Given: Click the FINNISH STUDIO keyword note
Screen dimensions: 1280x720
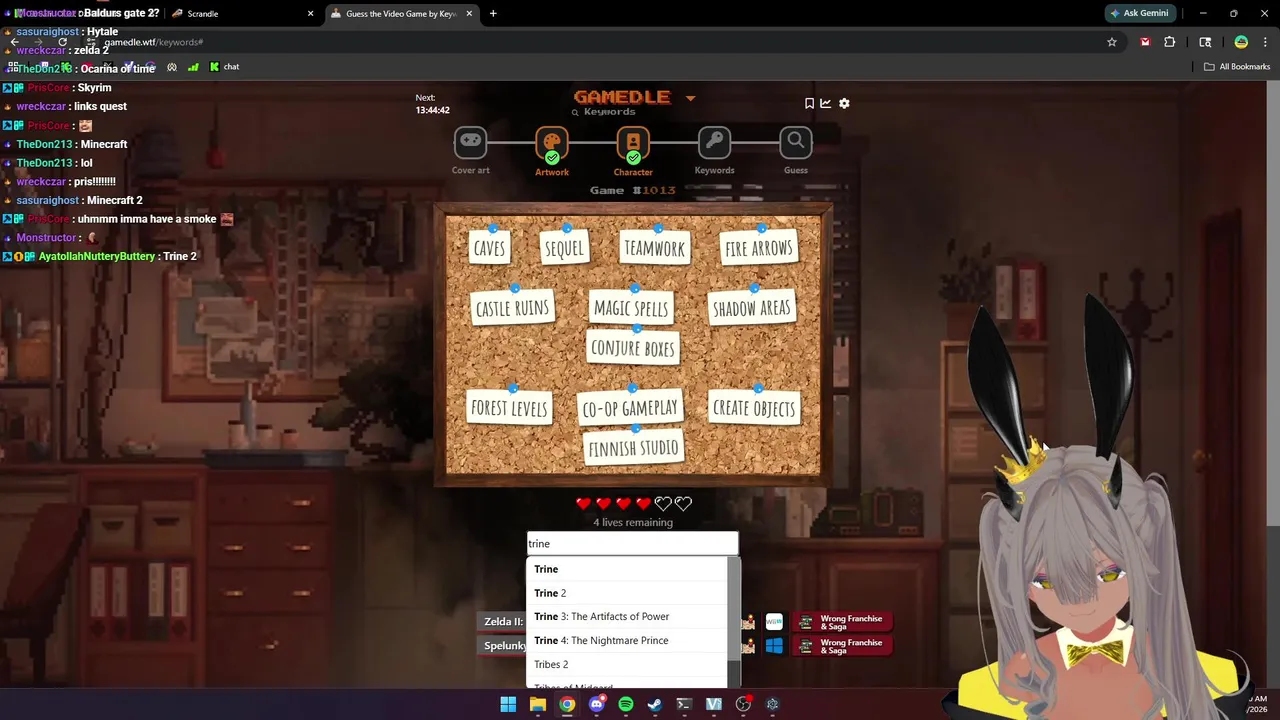Looking at the screenshot, I should tap(634, 448).
